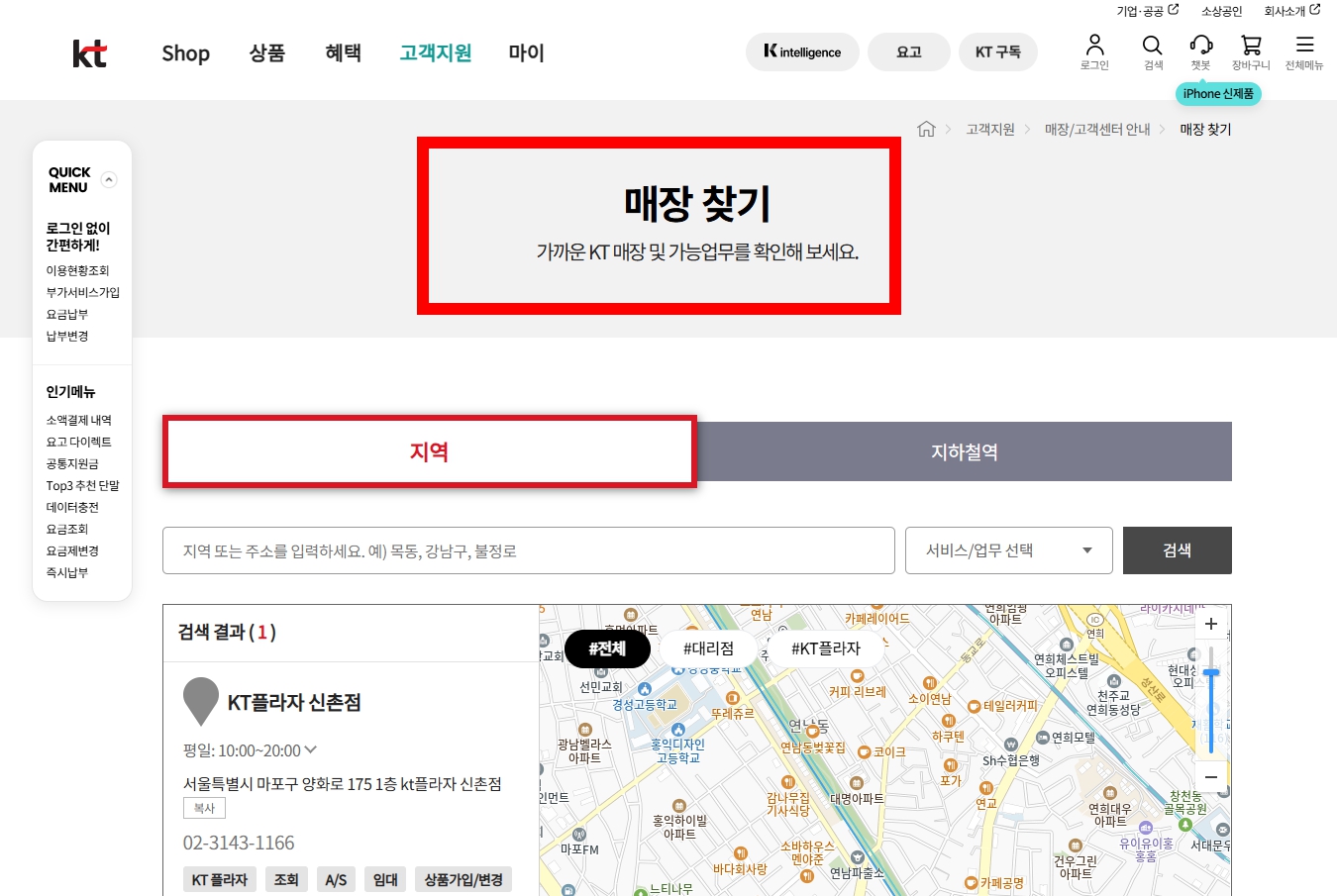This screenshot has width=1337, height=896.
Task: Open 기업·공공 external link
Action: coord(1147,11)
